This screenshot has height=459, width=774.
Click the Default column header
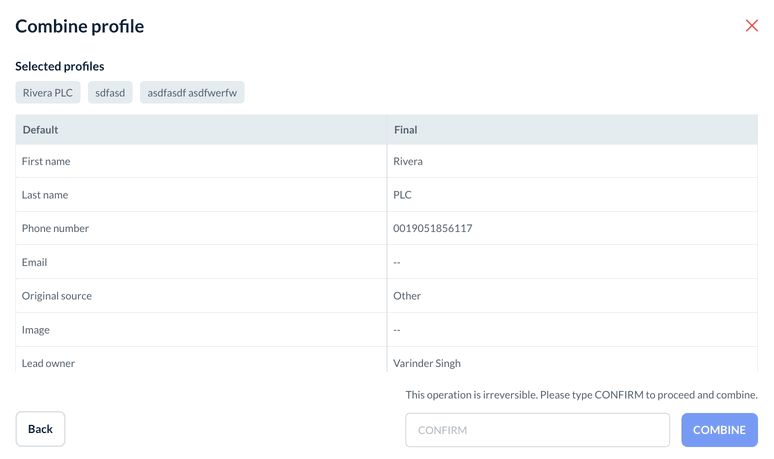click(40, 130)
